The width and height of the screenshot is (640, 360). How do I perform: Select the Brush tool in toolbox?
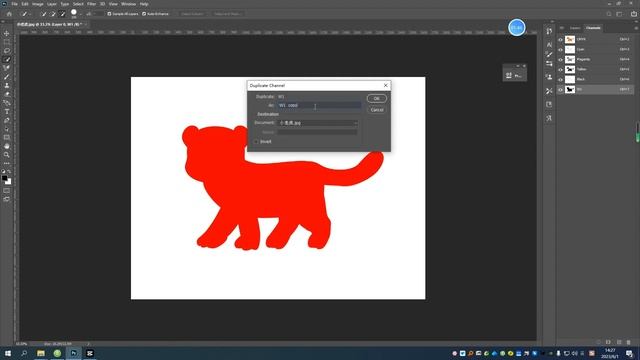(x=7, y=77)
